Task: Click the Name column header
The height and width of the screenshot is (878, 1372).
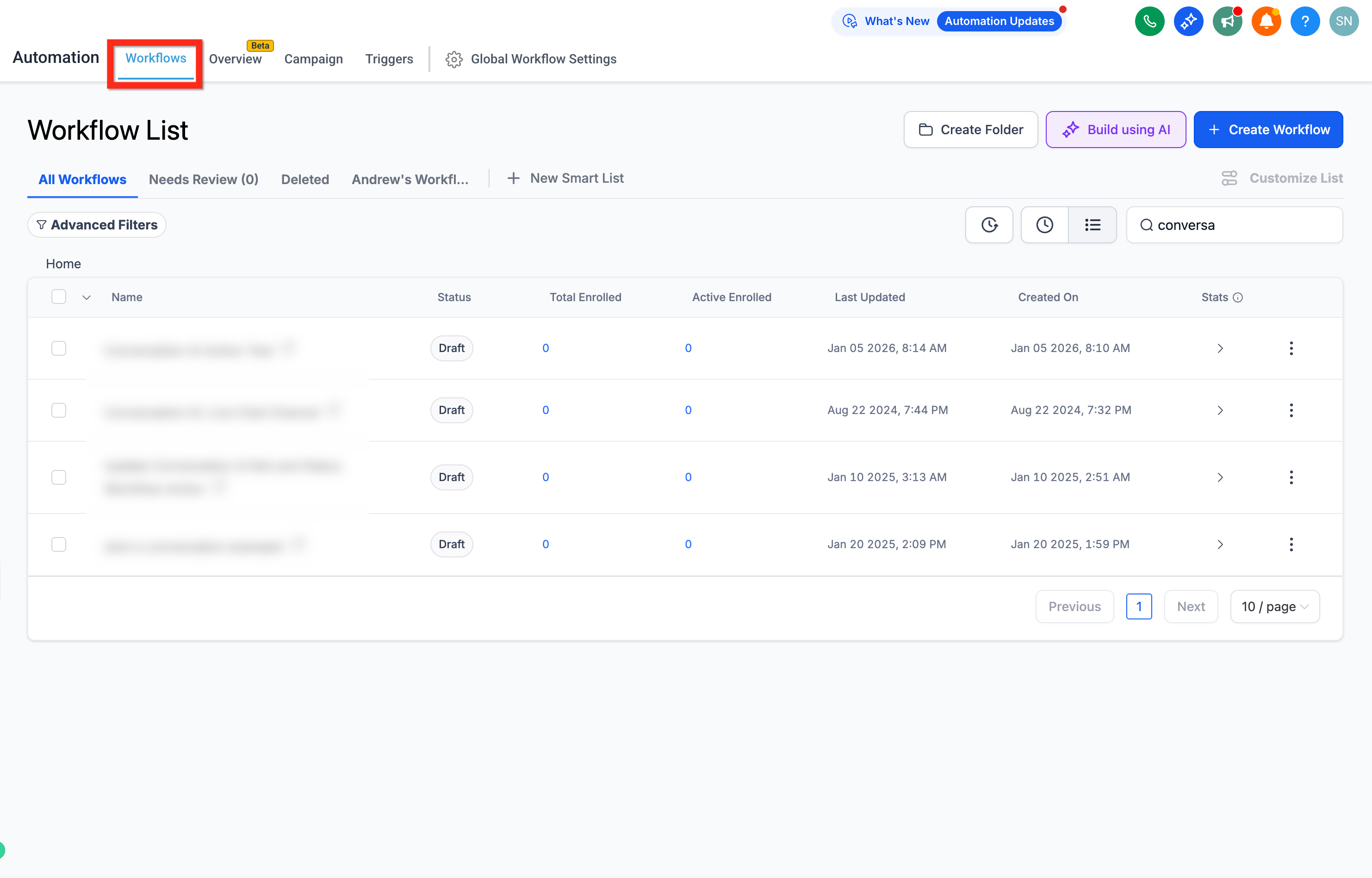Action: click(x=127, y=297)
